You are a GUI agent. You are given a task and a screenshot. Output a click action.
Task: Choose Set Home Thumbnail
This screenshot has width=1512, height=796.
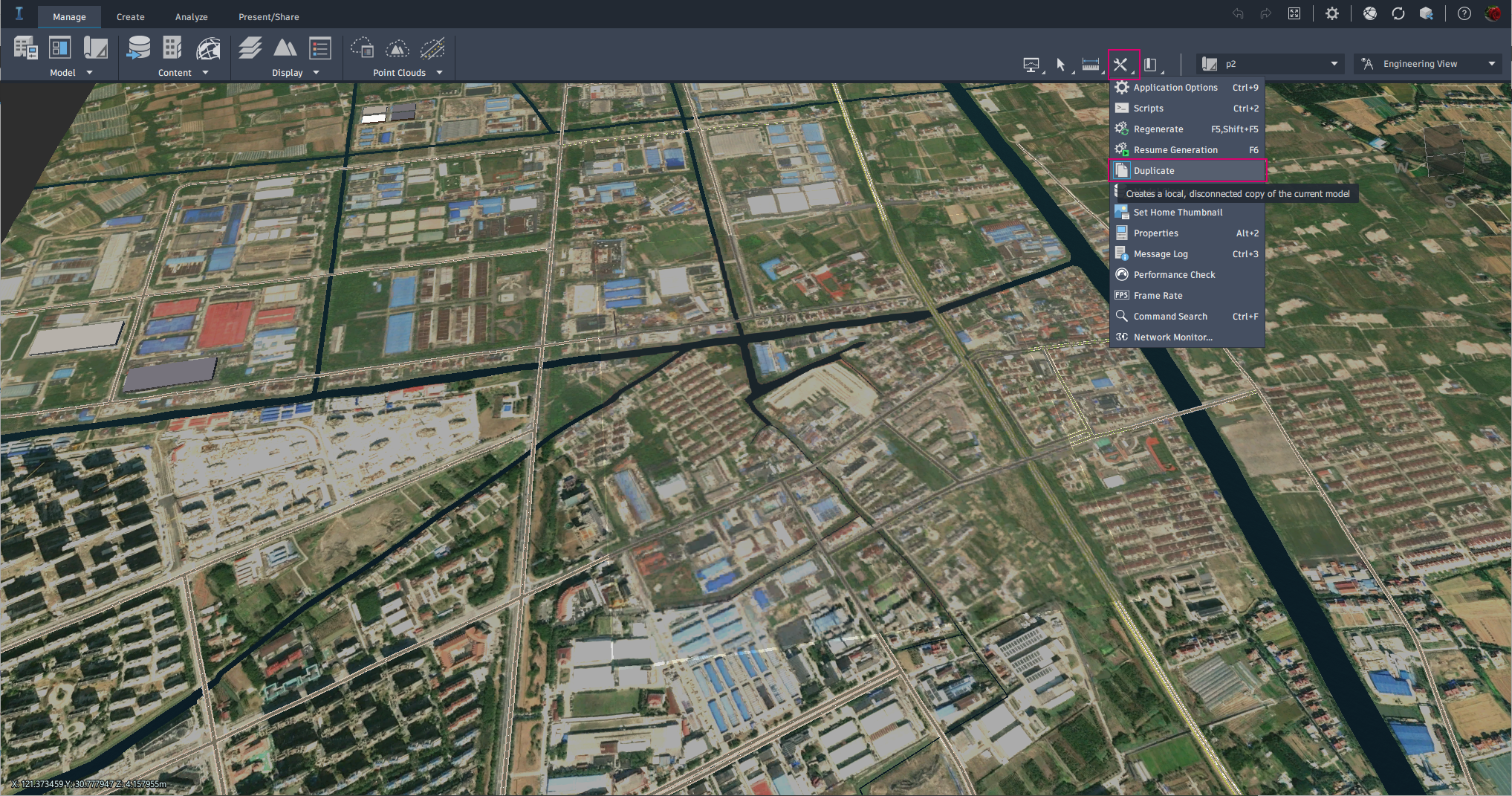(x=1187, y=213)
